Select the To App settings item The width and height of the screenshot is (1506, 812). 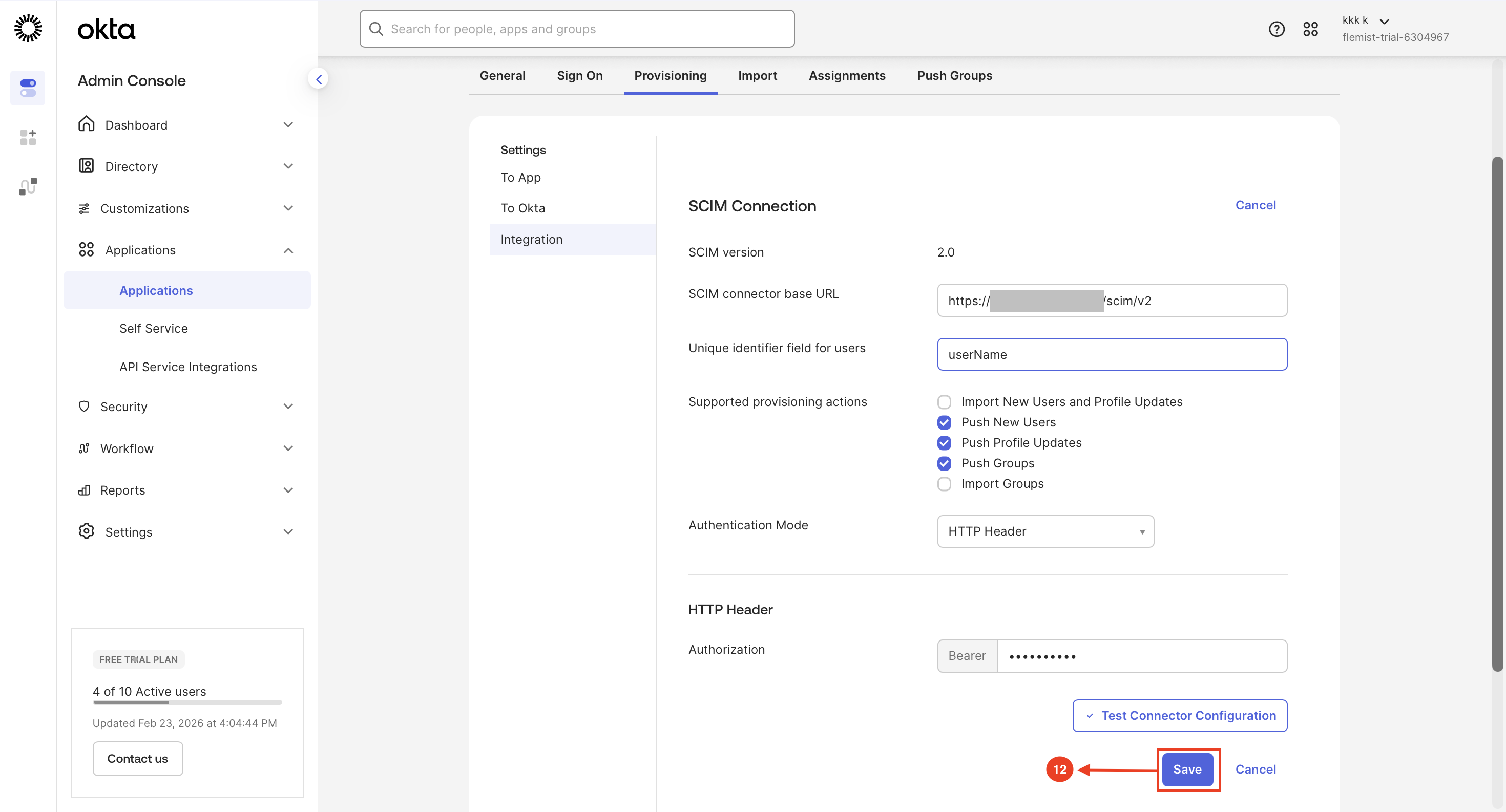[x=520, y=177]
